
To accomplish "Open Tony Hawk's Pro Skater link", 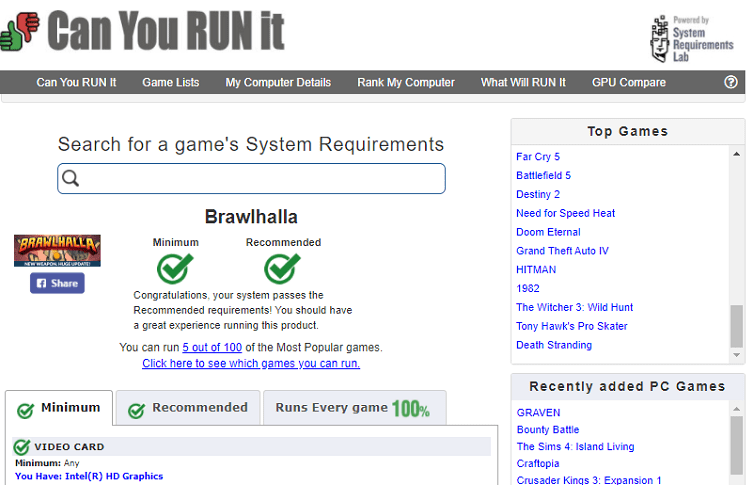I will tap(572, 326).
